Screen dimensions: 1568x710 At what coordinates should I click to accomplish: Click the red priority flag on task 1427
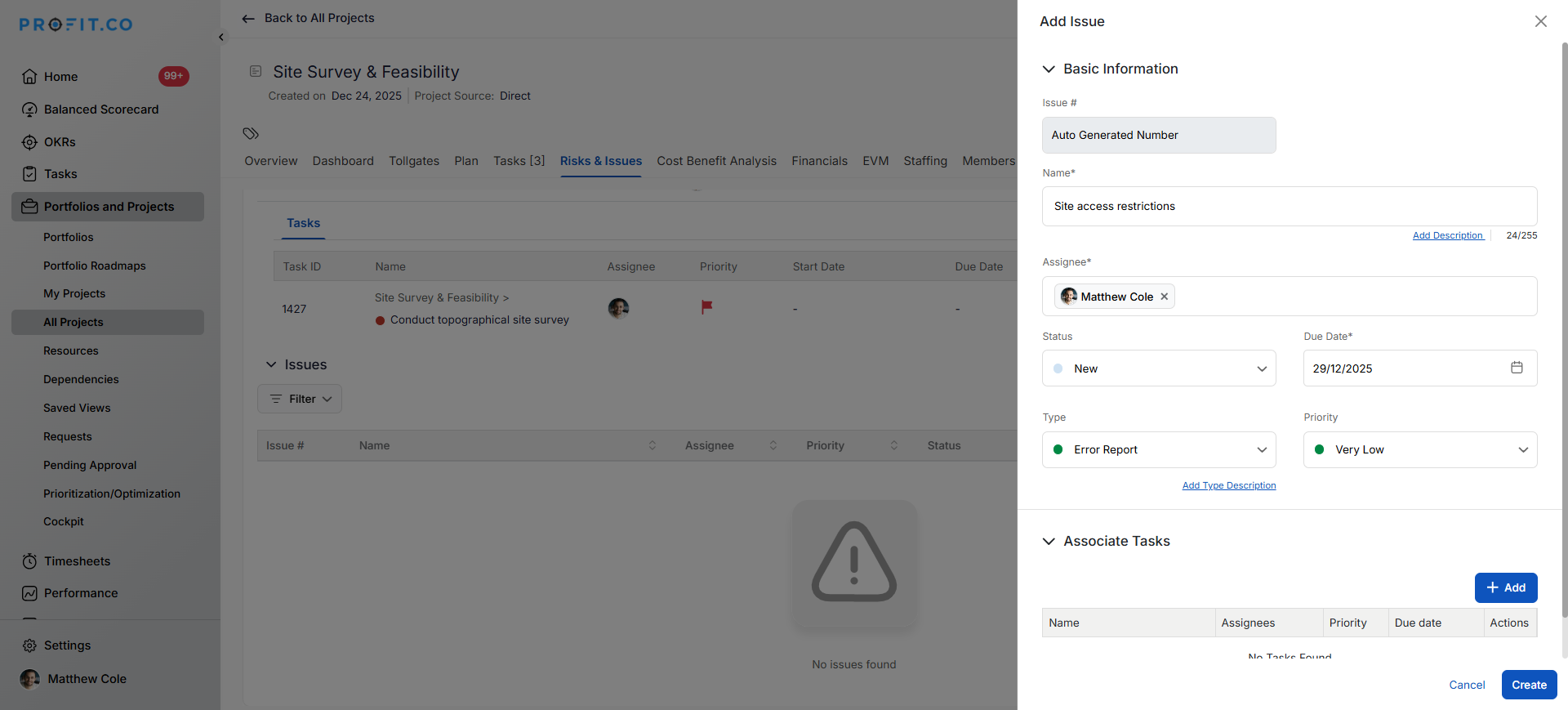coord(706,307)
